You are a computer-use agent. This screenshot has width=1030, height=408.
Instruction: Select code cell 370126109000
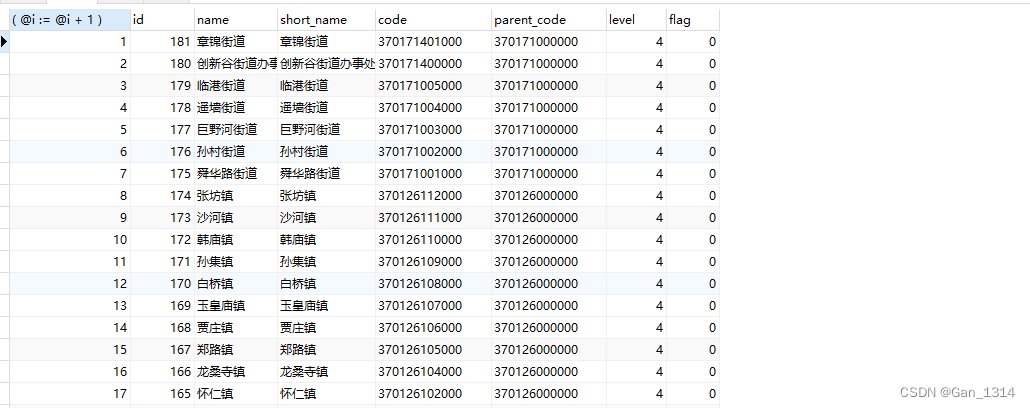click(x=434, y=261)
